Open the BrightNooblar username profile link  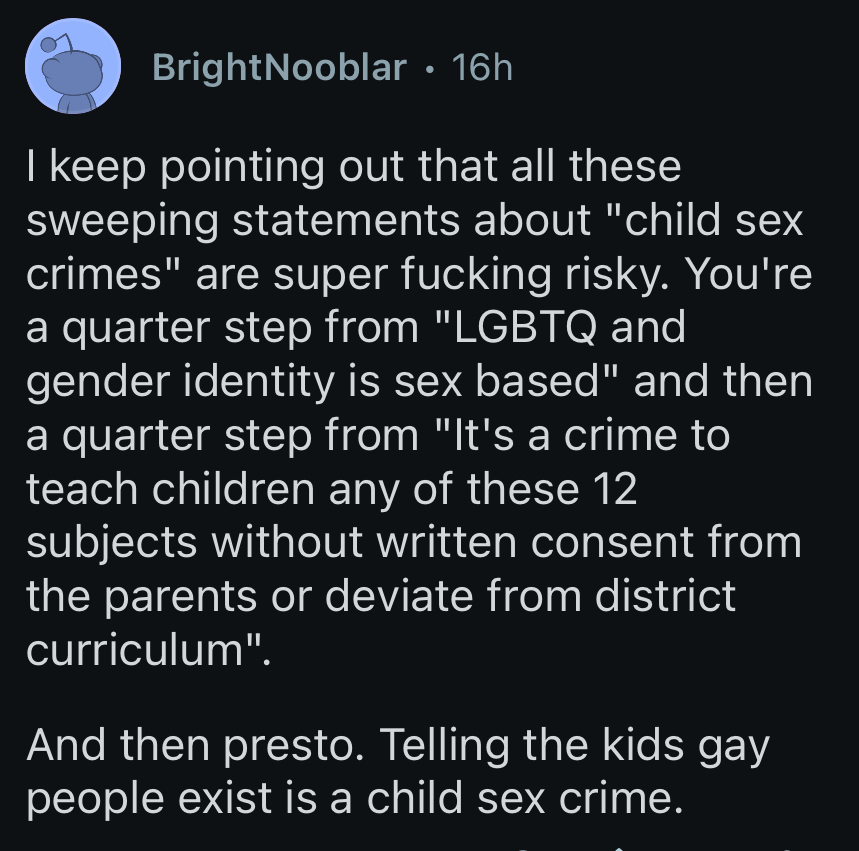[279, 67]
